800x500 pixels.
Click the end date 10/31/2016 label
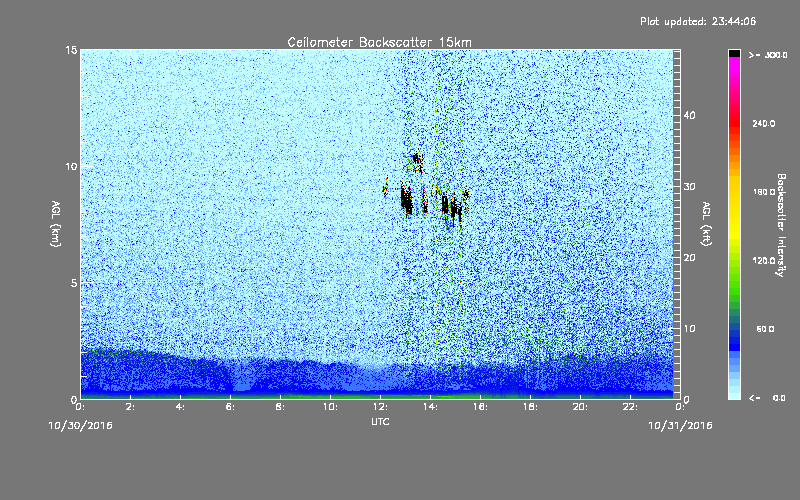pos(680,426)
